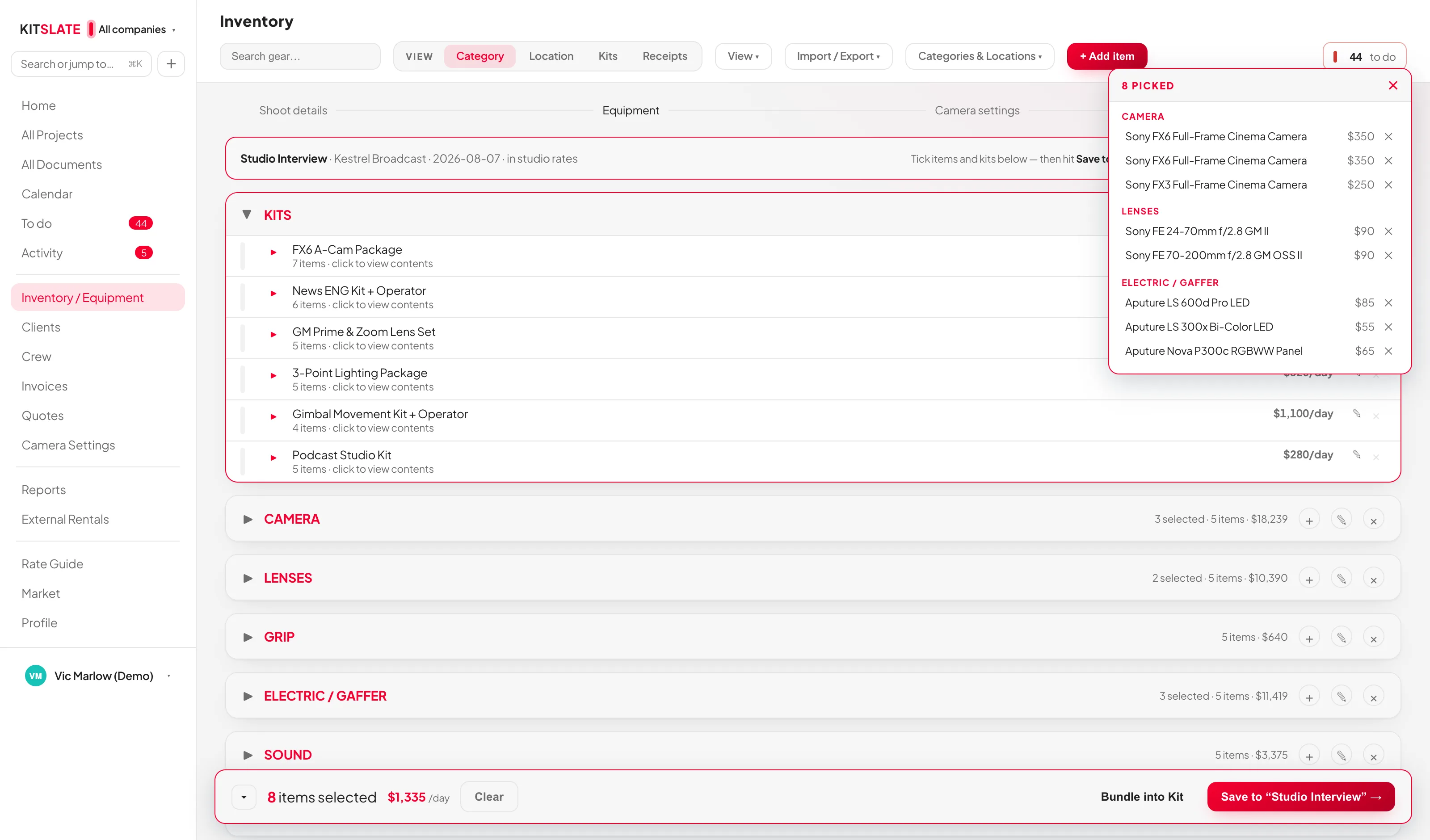Tick the FX6 A-Cam Package selection bar

pos(243,256)
